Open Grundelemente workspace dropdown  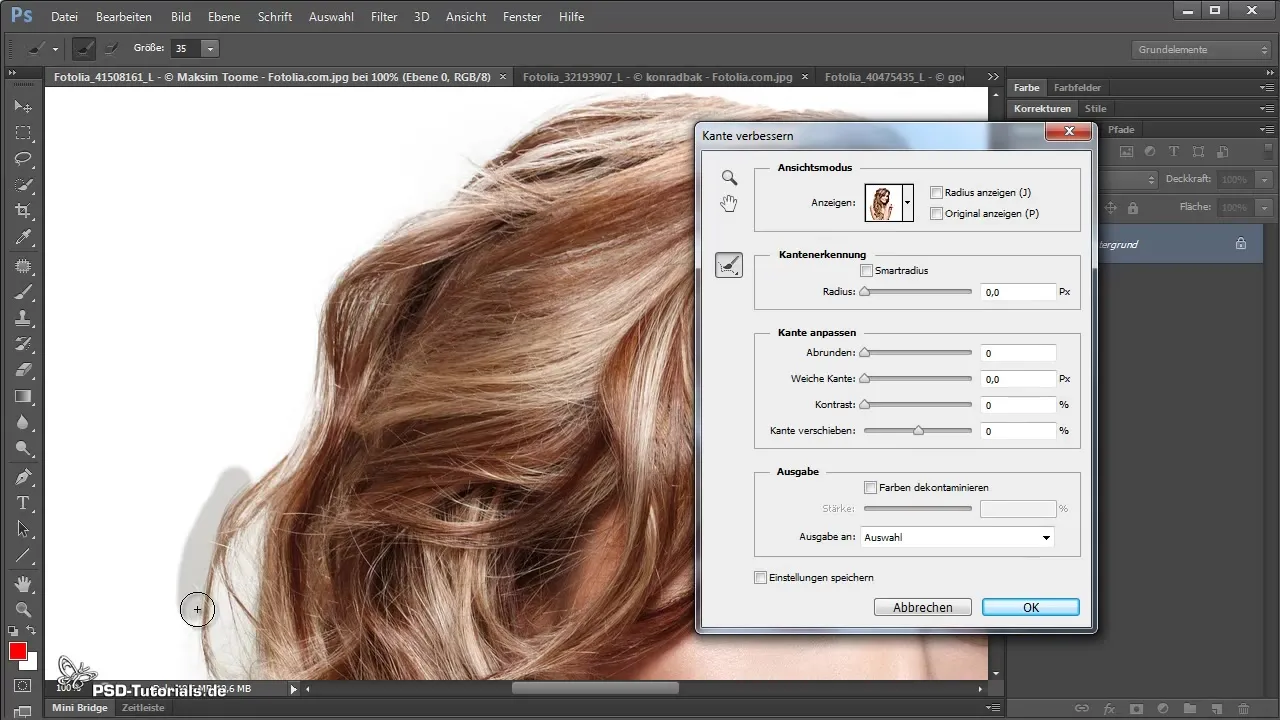tap(1203, 49)
